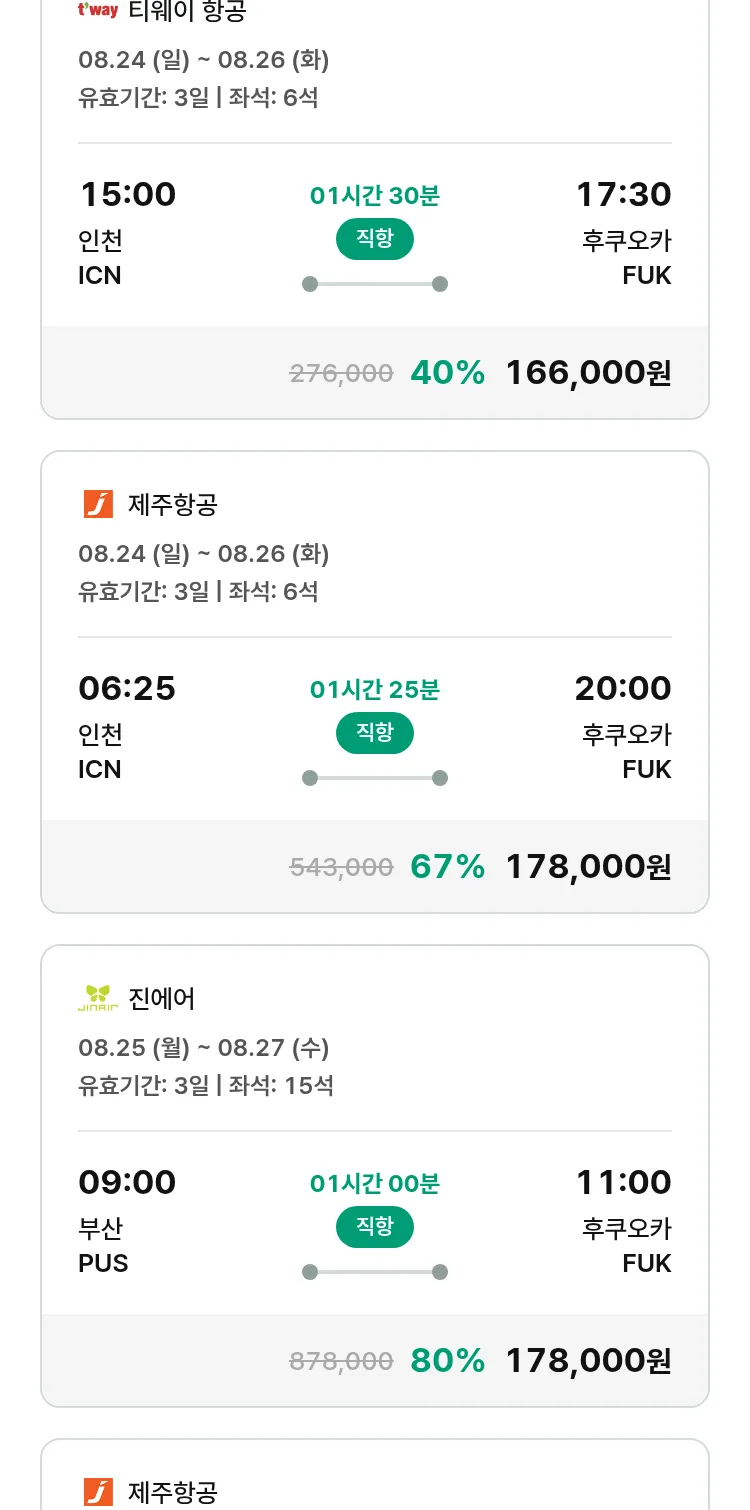Tap the Jeju Air logo above the 06:25 flight
The width and height of the screenshot is (750, 1510).
(x=99, y=504)
